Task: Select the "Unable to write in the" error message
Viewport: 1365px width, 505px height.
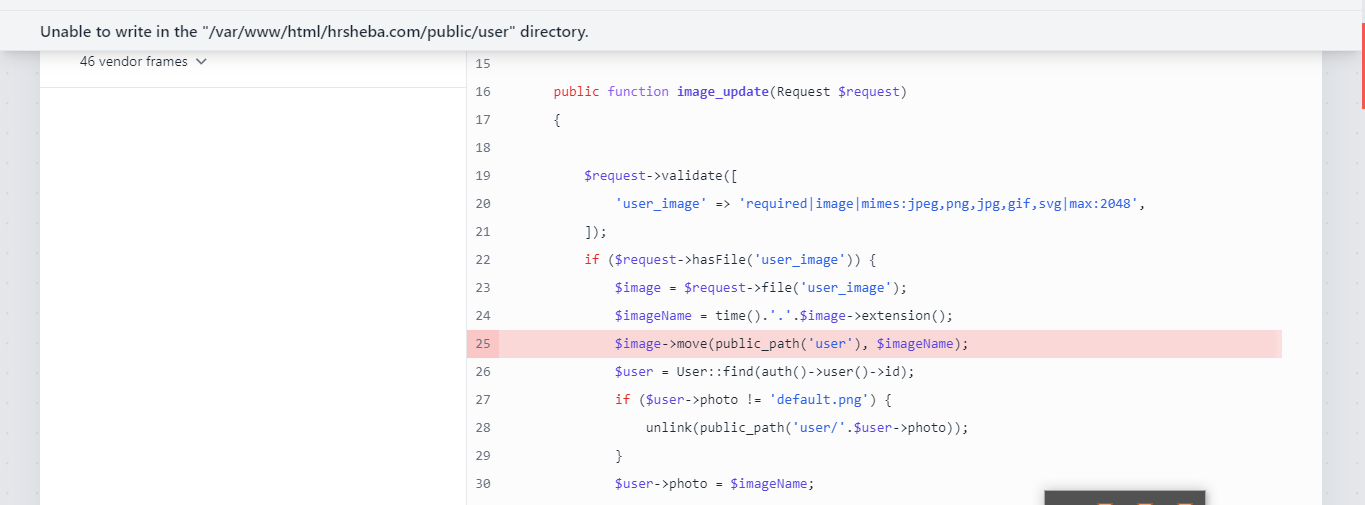Action: tap(314, 32)
